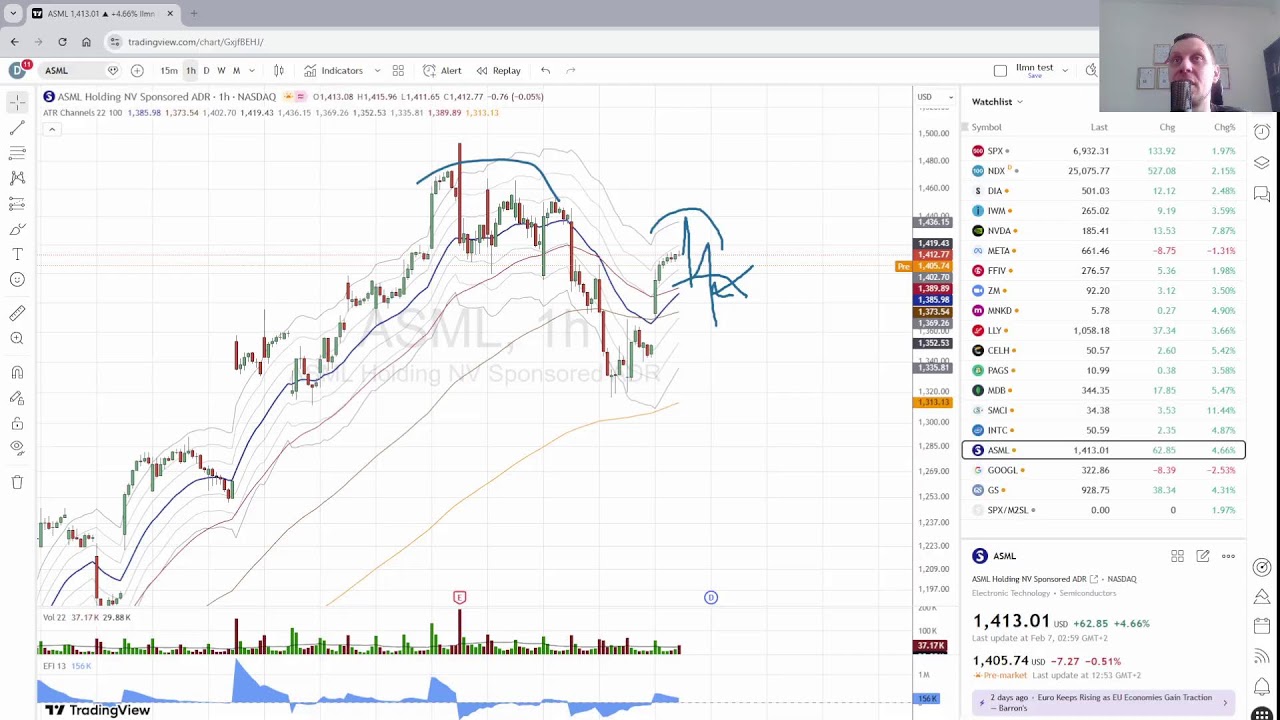Screen dimensions: 1280x720
Task: Select SPX in the watchlist
Action: (1104, 151)
